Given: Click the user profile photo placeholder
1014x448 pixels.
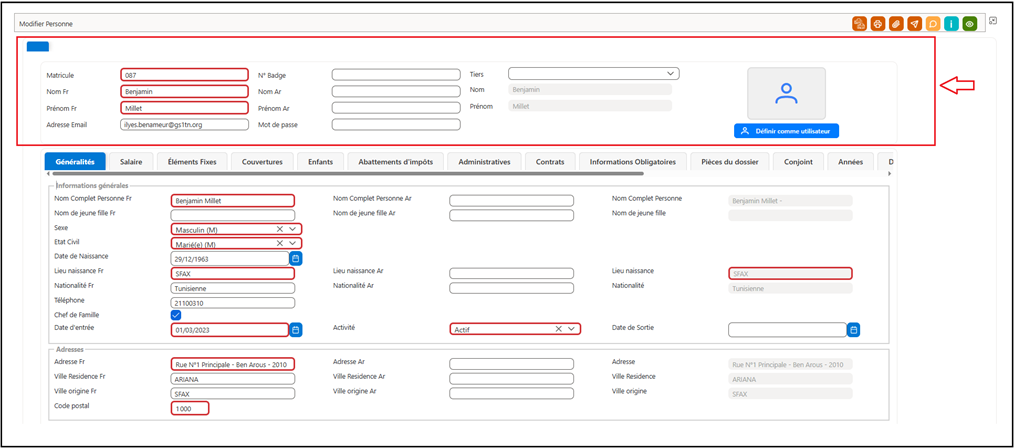Looking at the screenshot, I should 786,93.
